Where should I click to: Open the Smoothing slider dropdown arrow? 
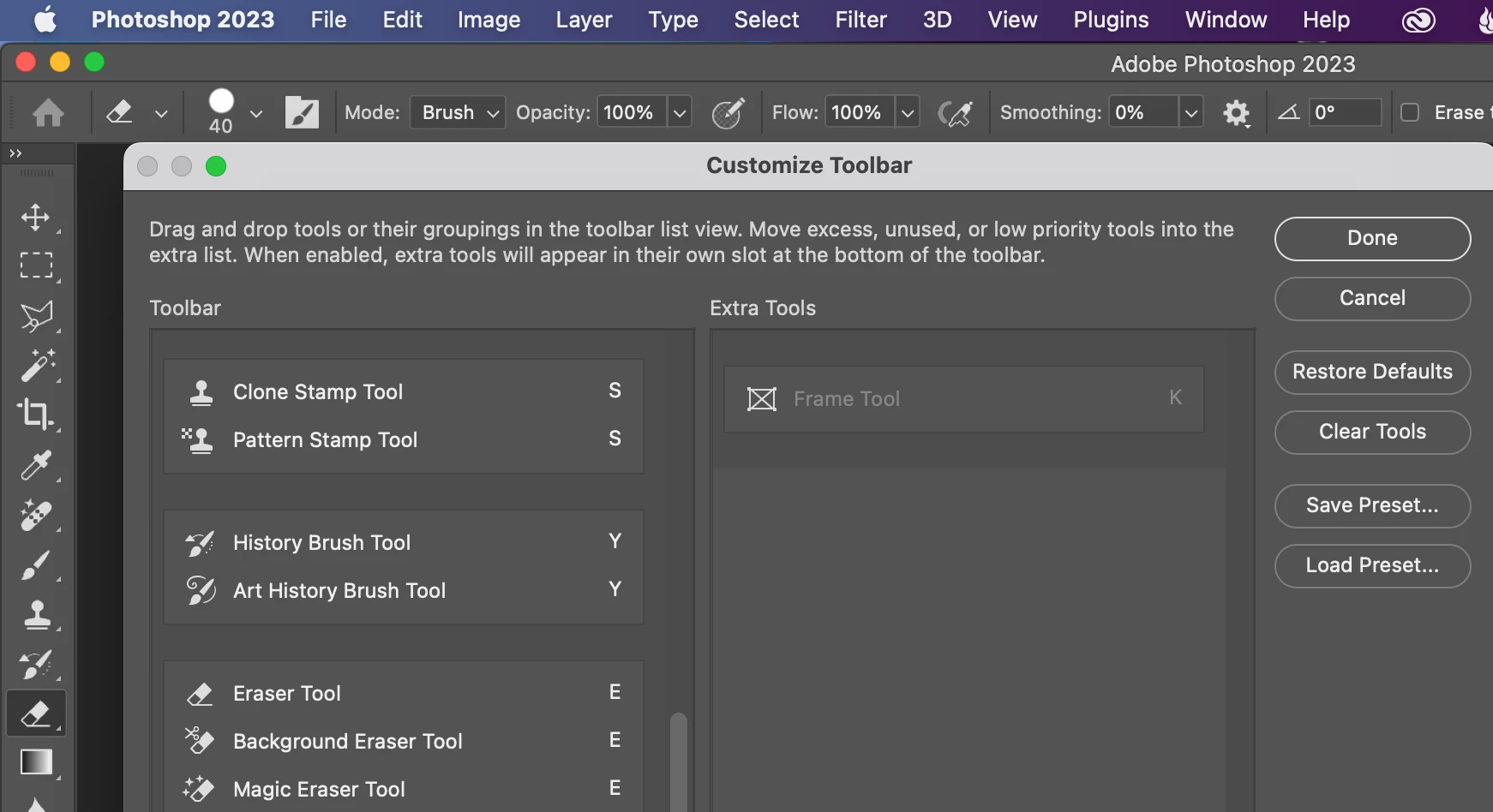pos(1191,112)
